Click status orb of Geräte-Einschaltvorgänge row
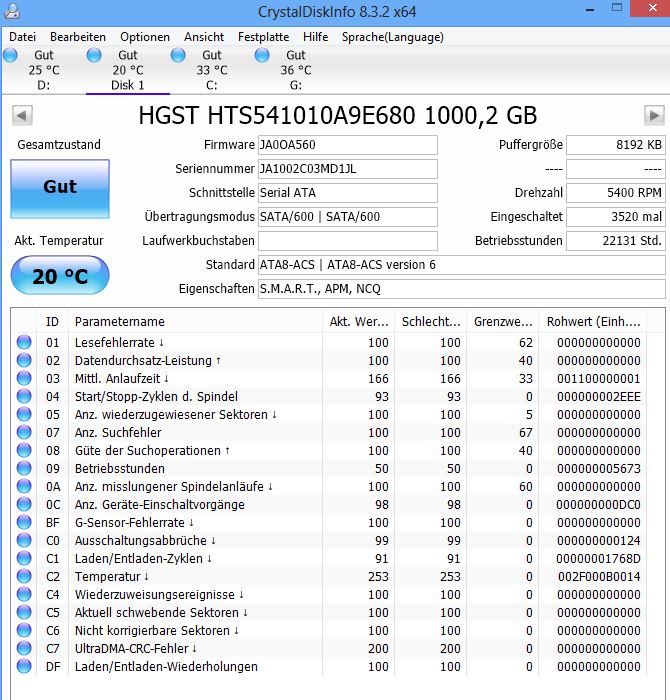This screenshot has width=670, height=700. (x=24, y=504)
